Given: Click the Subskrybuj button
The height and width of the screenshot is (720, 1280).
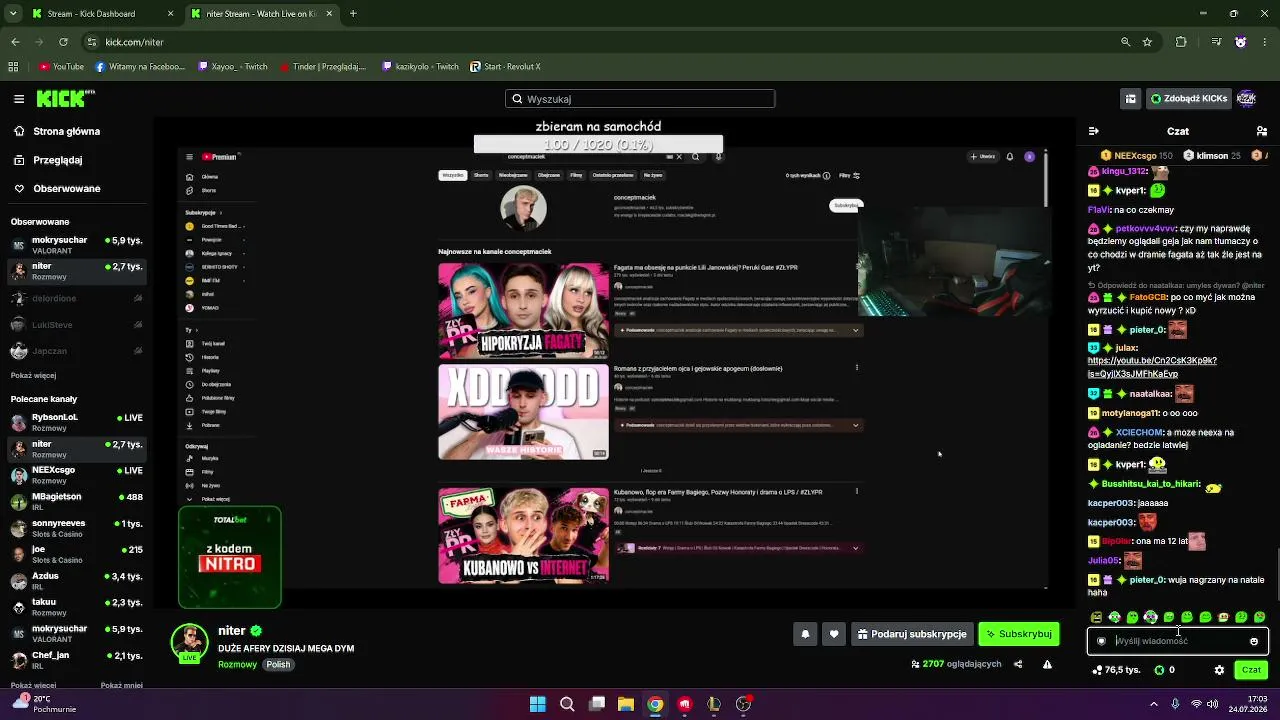Looking at the screenshot, I should click(x=1018, y=634).
